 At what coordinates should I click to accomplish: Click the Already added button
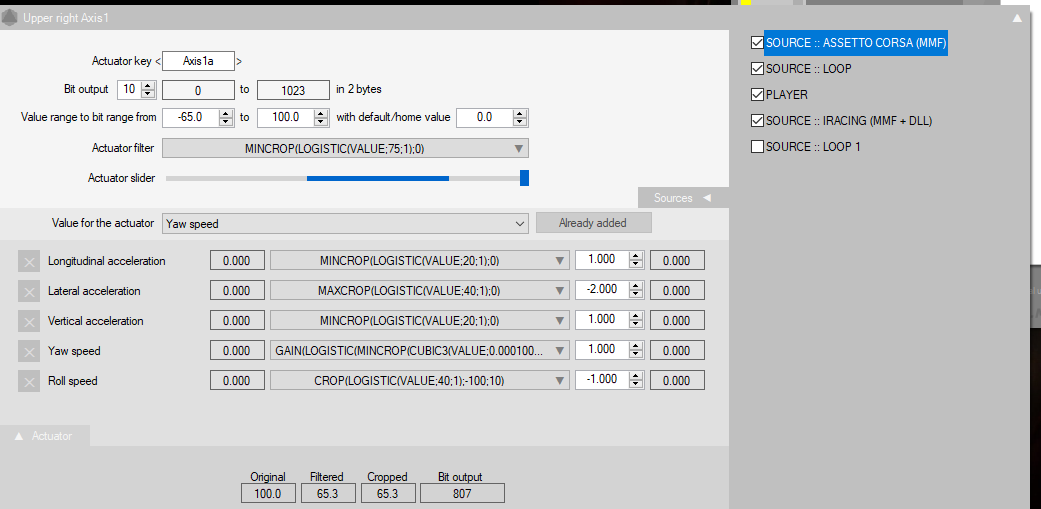click(x=593, y=223)
